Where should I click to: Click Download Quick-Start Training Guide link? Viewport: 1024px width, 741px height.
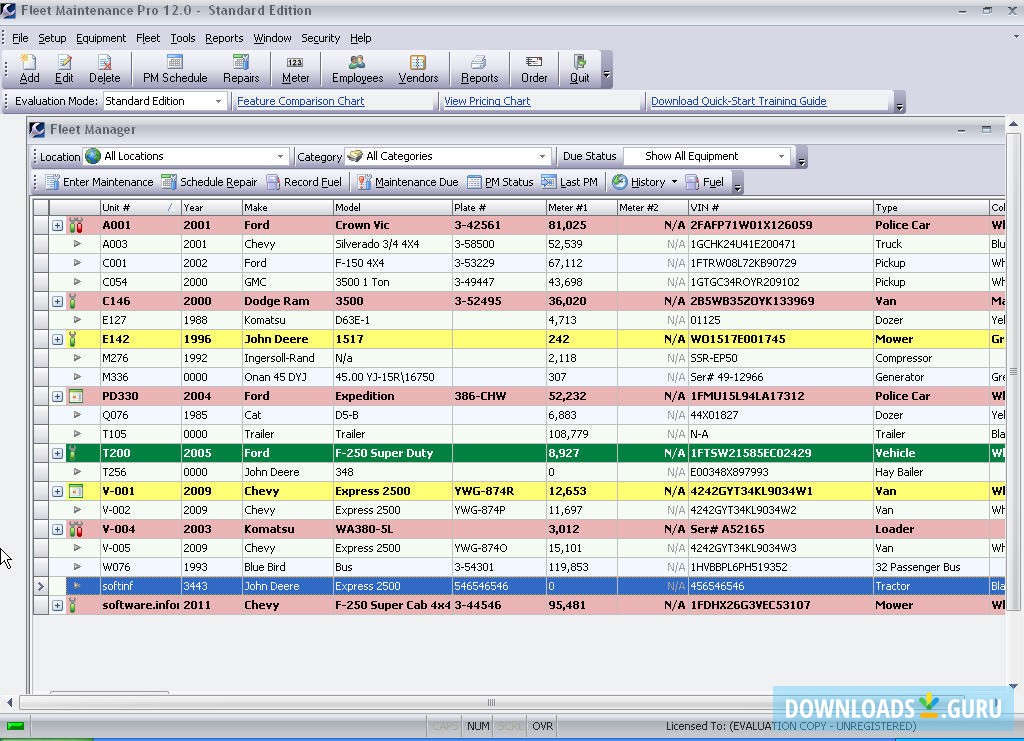[738, 101]
